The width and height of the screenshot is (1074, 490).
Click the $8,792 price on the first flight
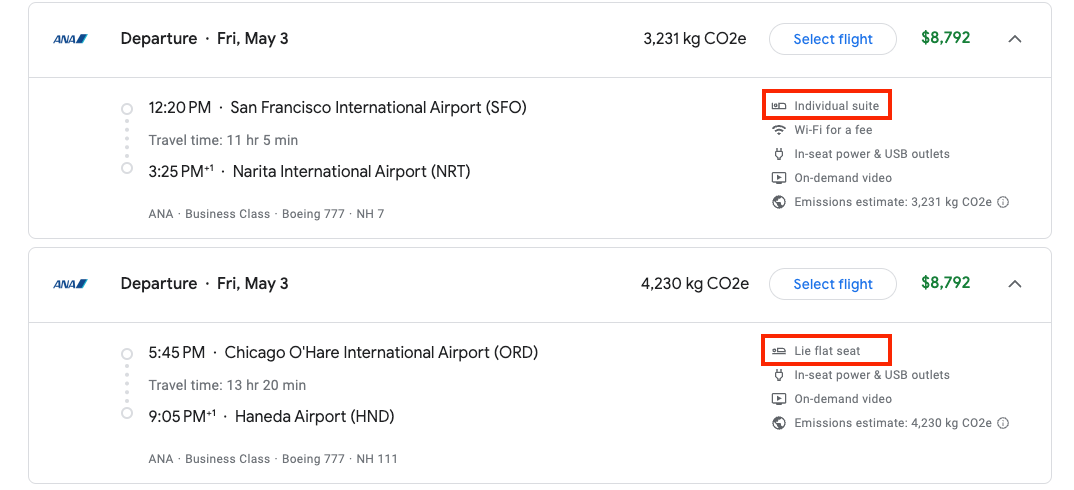point(946,38)
